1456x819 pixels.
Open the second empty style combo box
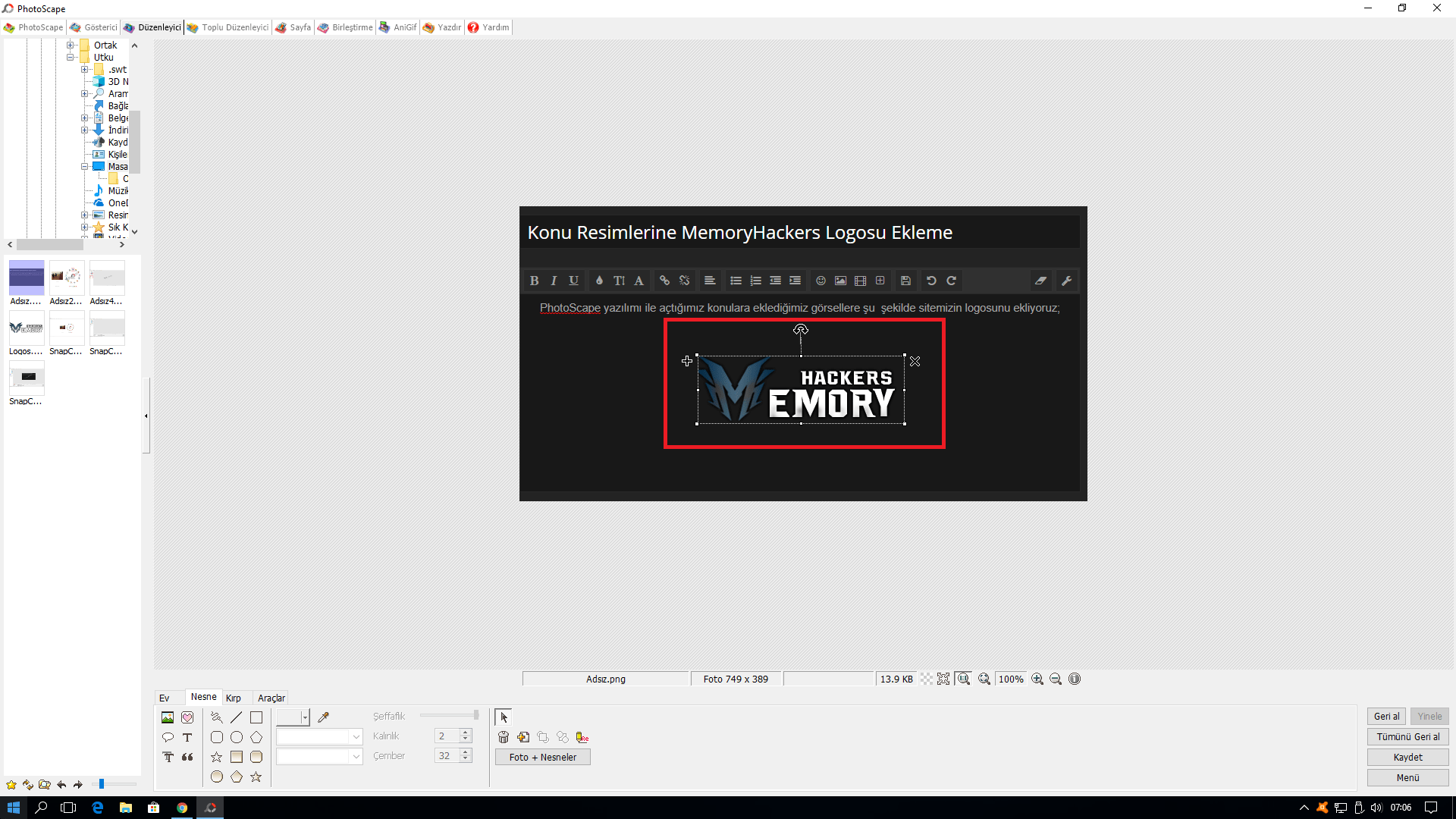319,757
